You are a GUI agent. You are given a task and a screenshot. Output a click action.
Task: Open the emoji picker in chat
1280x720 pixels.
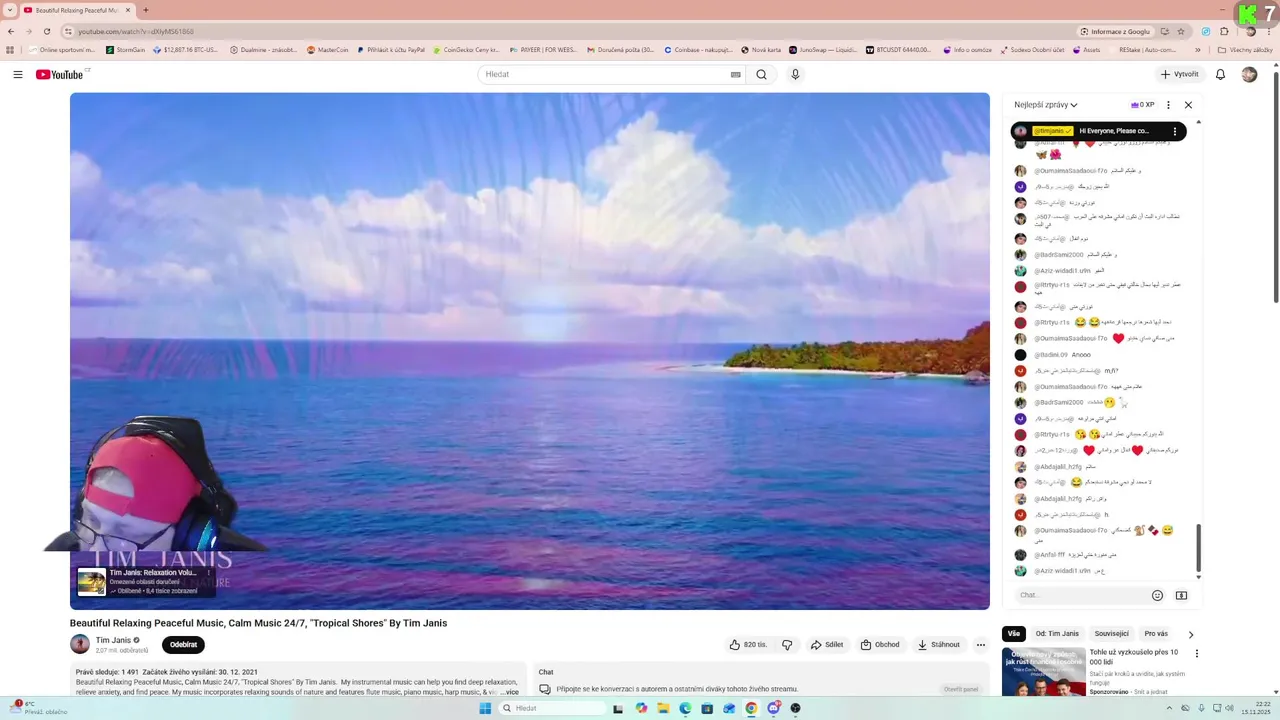(x=1157, y=595)
